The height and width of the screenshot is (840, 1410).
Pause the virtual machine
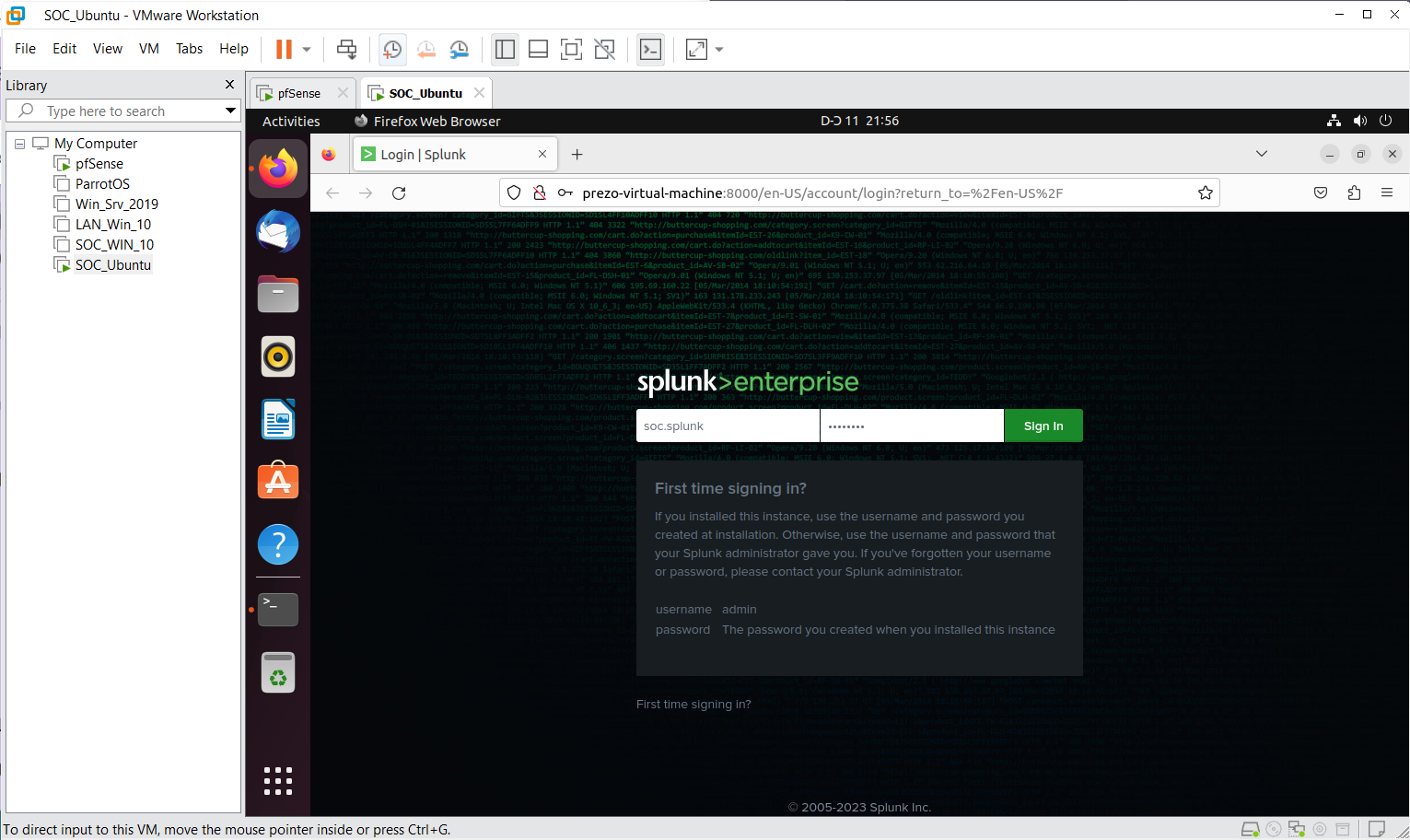284,49
